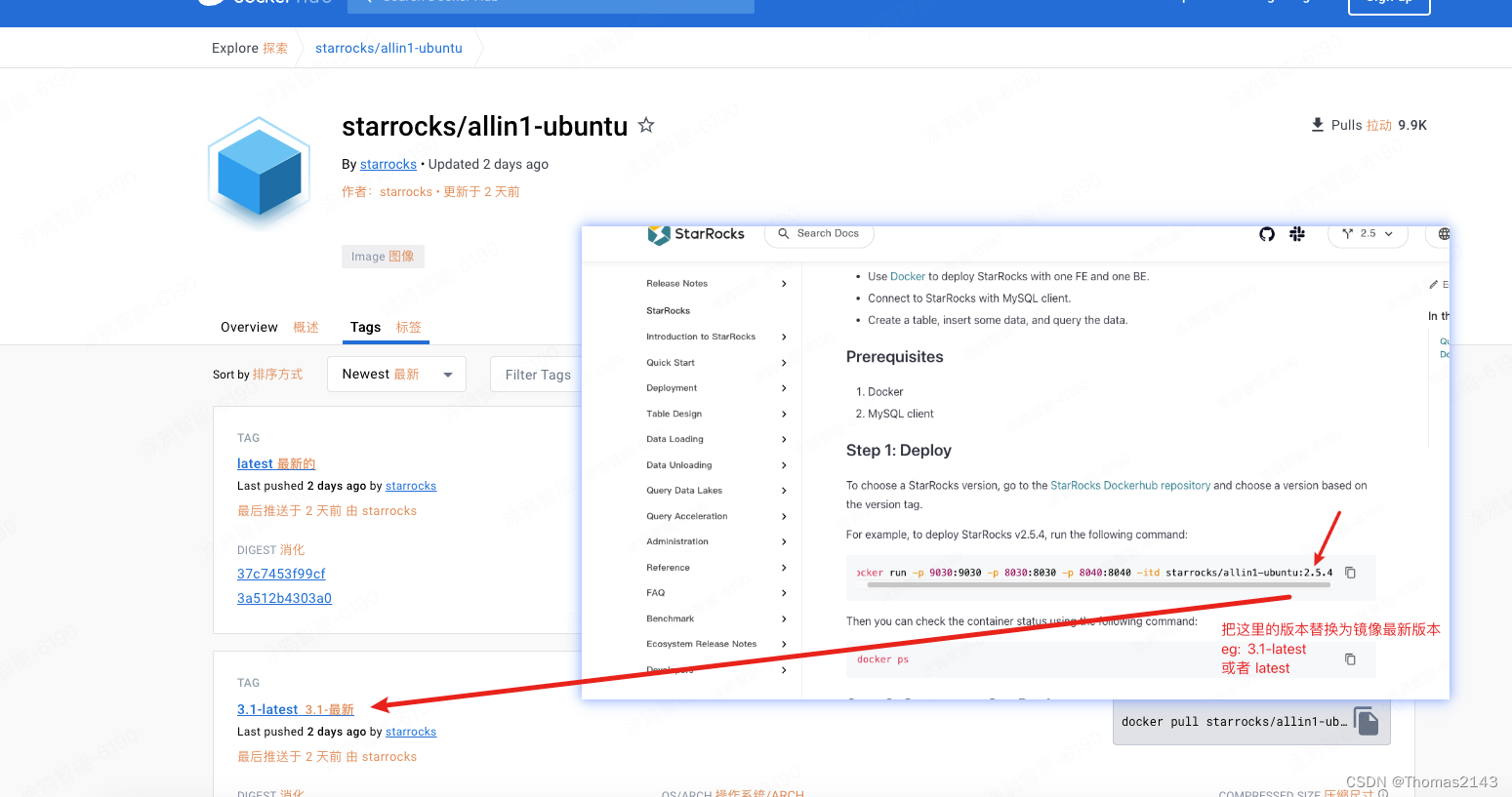Image resolution: width=1512 pixels, height=797 pixels.
Task: Click the Pulls download icon
Action: 1318,125
